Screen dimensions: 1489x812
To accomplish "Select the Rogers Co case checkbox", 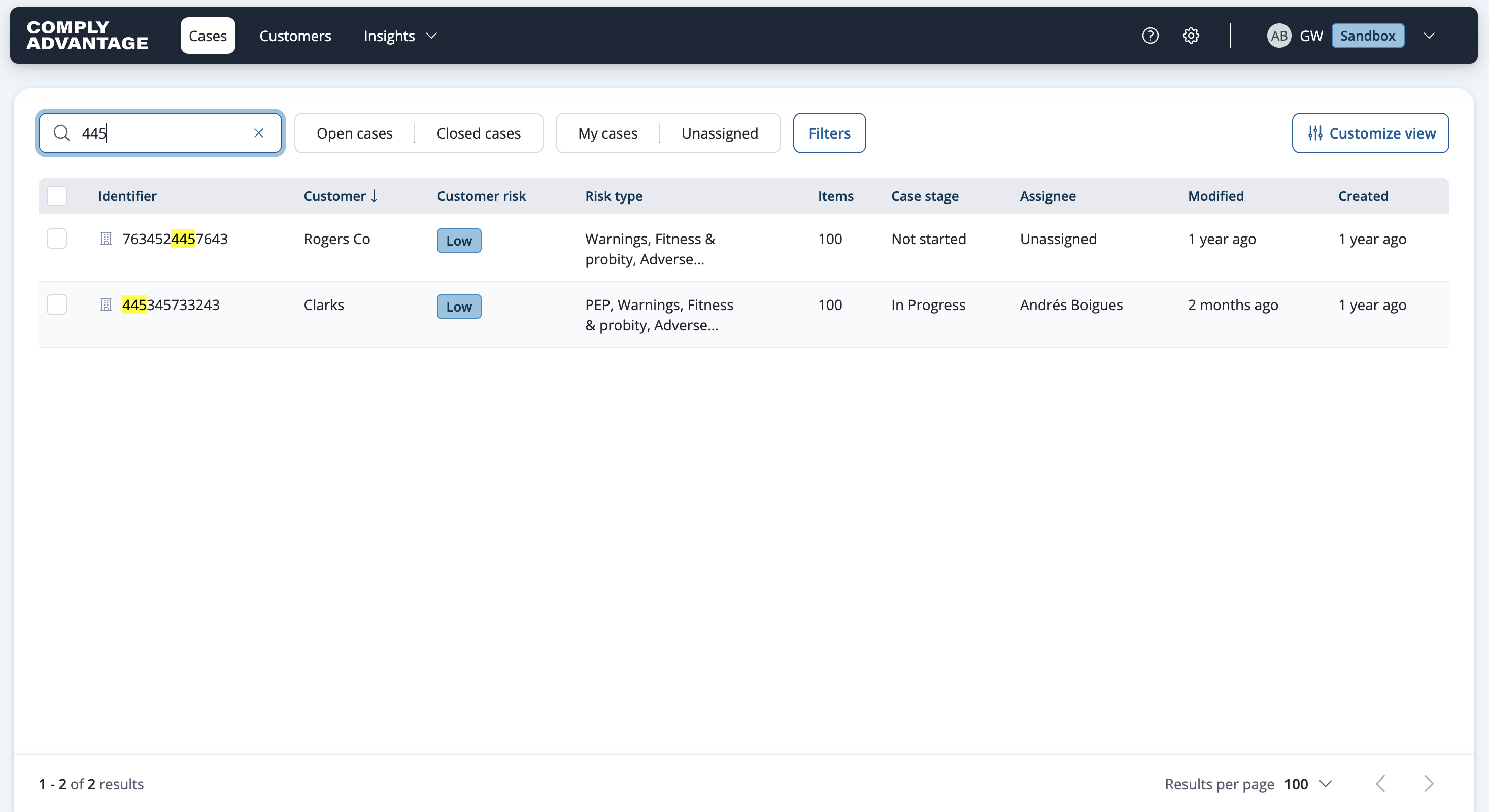I will click(57, 239).
